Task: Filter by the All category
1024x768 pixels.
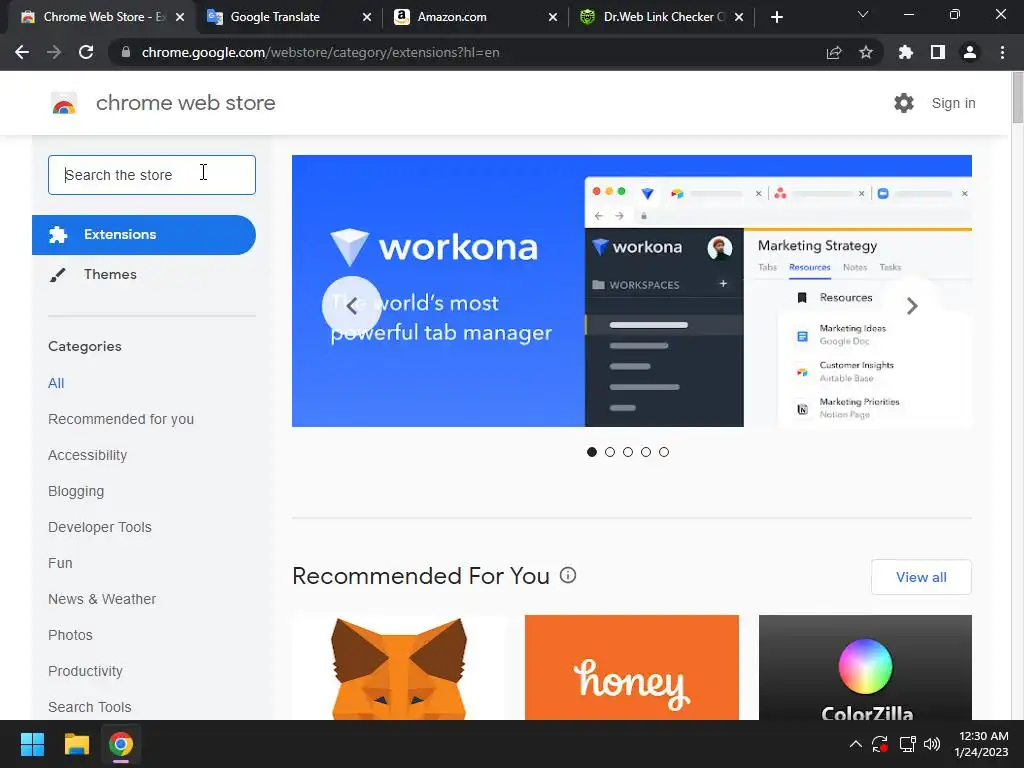Action: (x=56, y=383)
